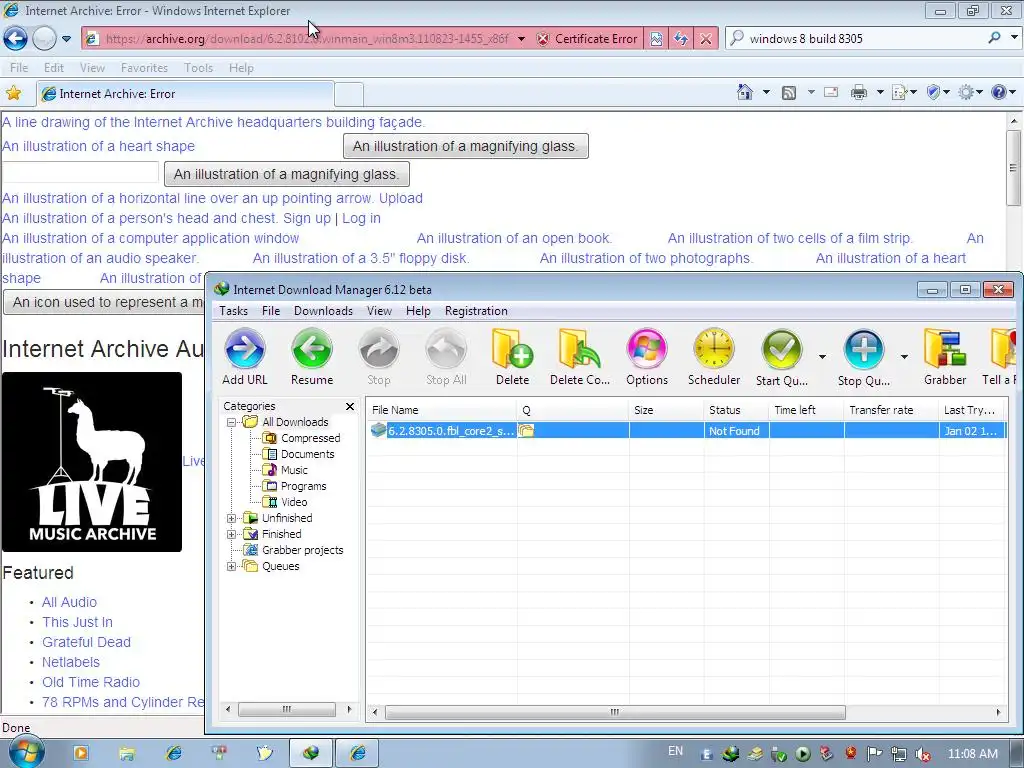1024x768 pixels.
Task: Refresh the page in Internet Explorer
Action: [681, 39]
